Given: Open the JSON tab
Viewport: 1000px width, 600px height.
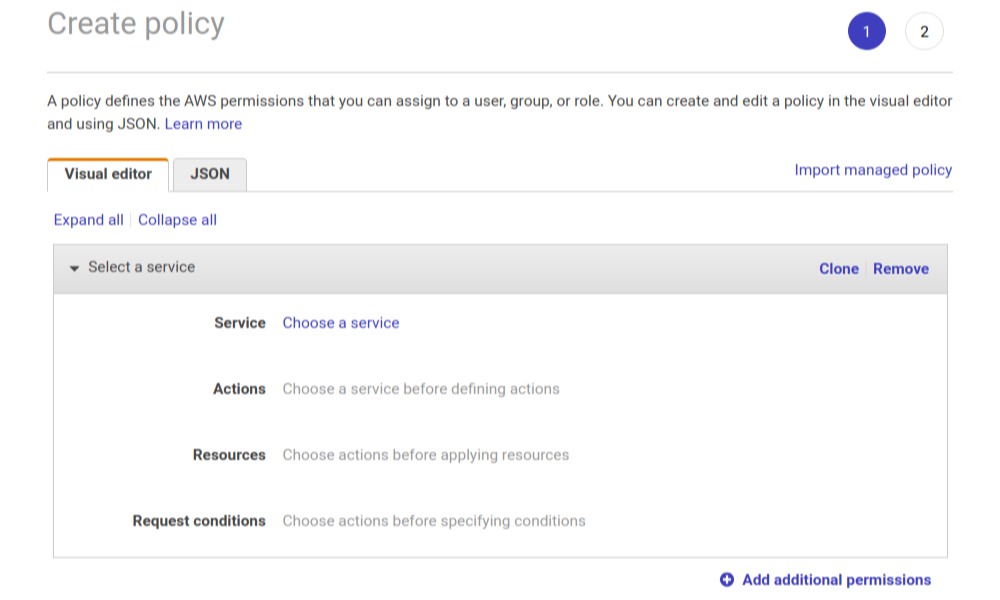Looking at the screenshot, I should [x=210, y=174].
